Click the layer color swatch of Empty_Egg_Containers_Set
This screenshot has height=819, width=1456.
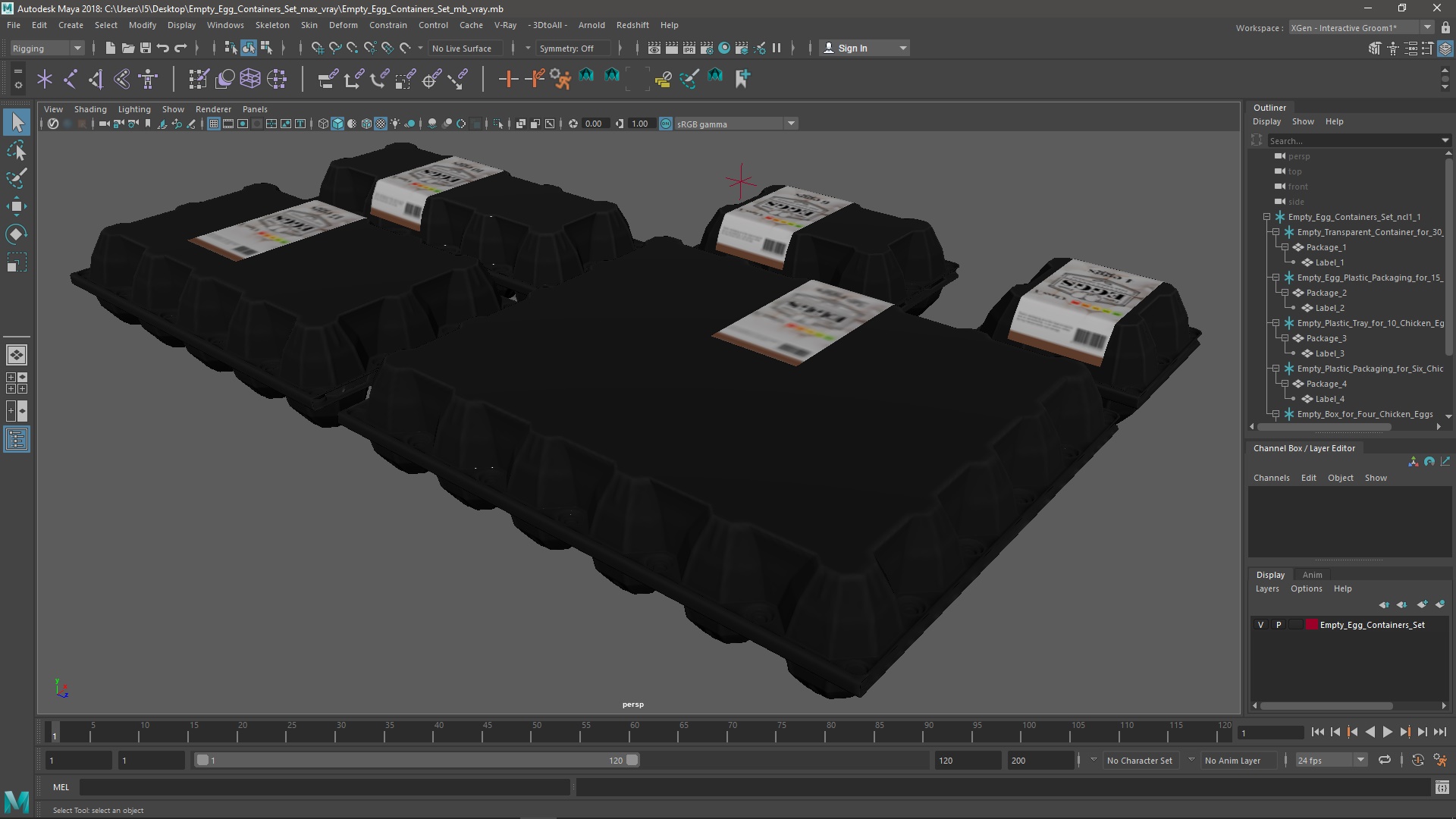point(1311,625)
